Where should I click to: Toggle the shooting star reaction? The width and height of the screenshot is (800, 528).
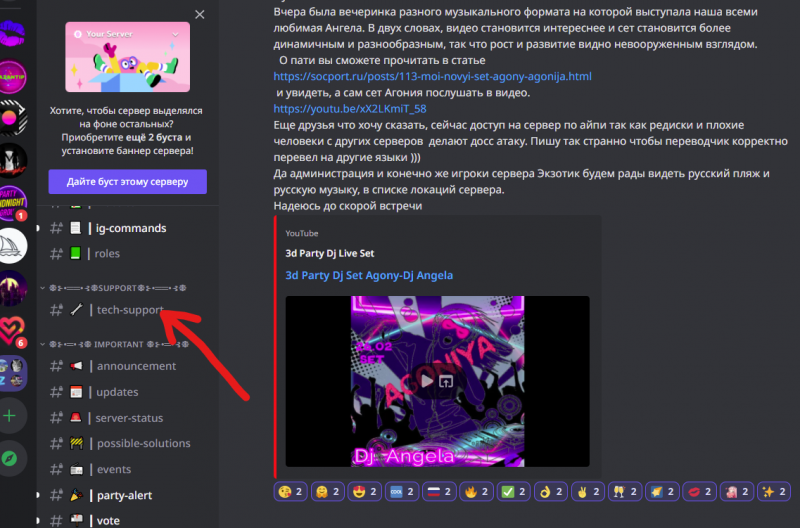663,492
